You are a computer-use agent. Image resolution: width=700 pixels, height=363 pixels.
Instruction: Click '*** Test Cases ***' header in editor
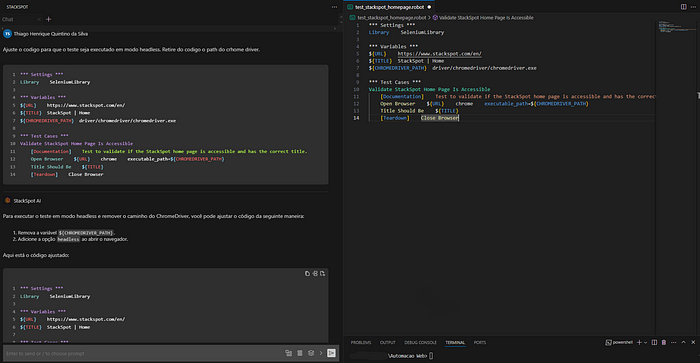click(x=395, y=82)
